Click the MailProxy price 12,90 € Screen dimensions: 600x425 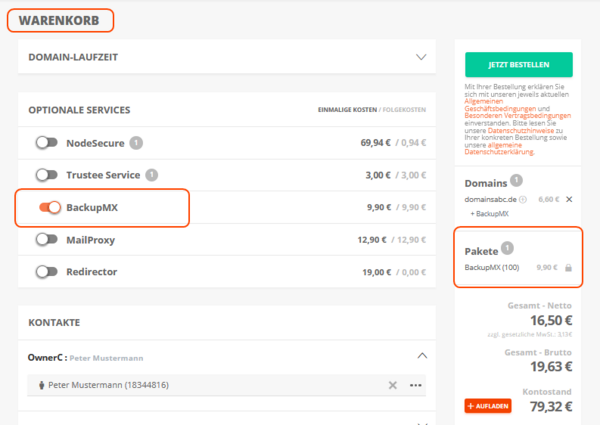click(372, 240)
